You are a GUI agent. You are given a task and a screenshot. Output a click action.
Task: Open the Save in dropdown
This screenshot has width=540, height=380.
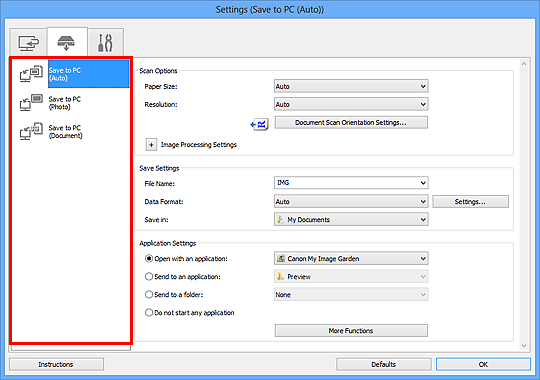pyautogui.click(x=351, y=219)
